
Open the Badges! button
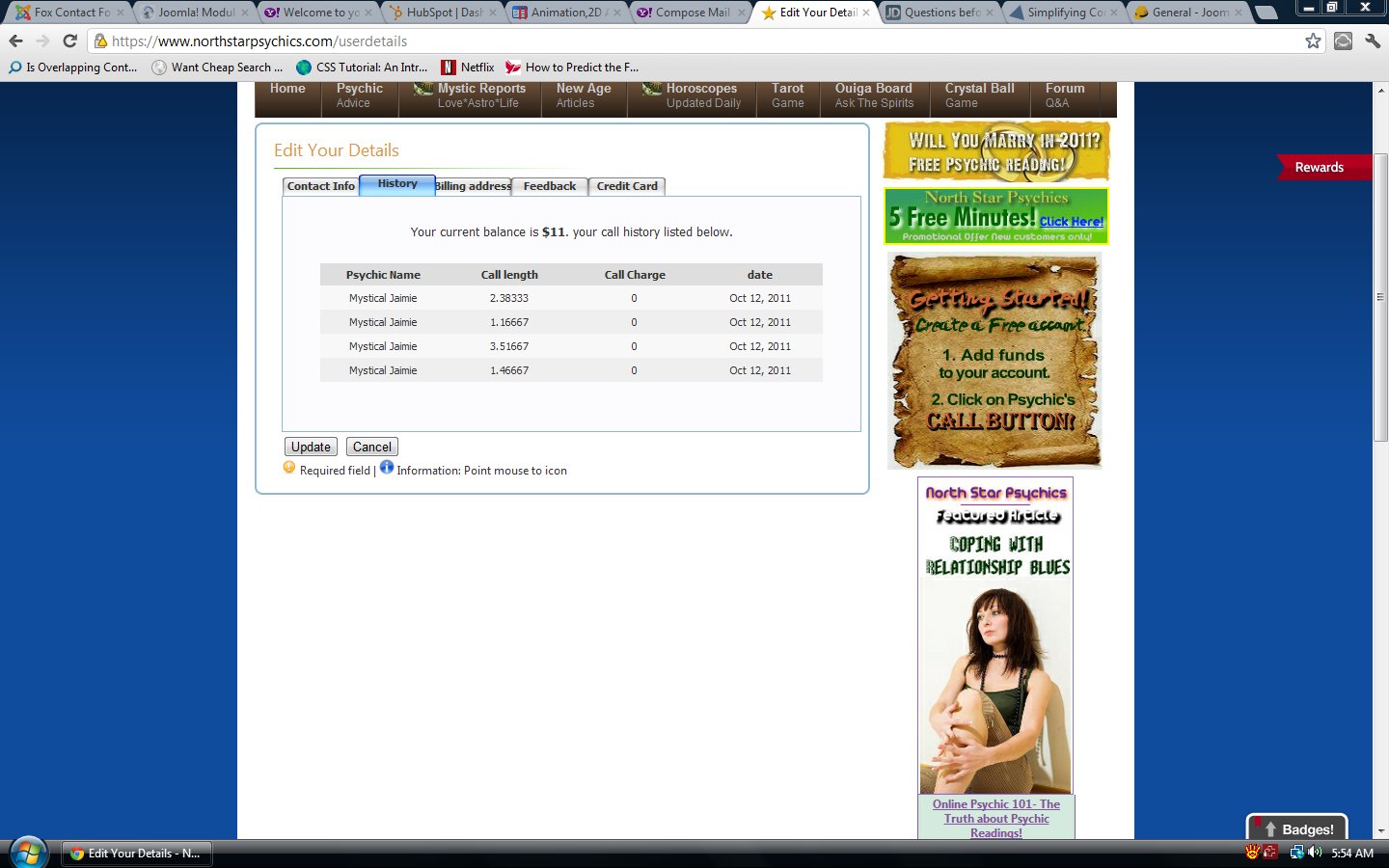coord(1296,827)
